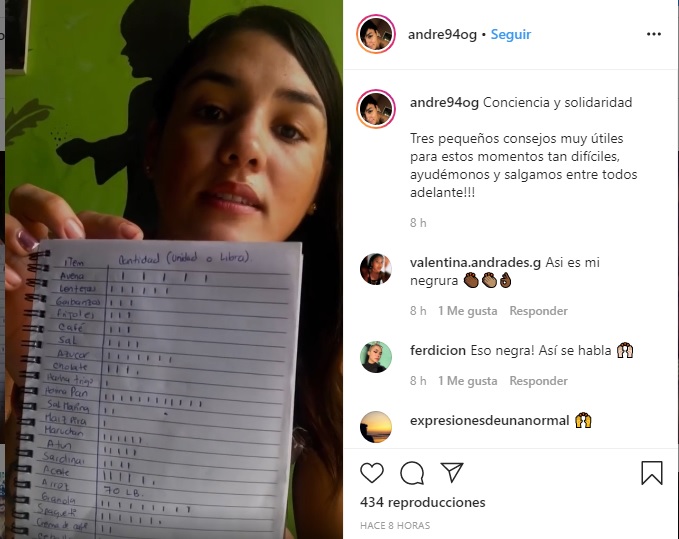Viewport: 679px width, 539px height.
Task: Open valentina.andrades.g profile avatar
Action: (x=376, y=269)
